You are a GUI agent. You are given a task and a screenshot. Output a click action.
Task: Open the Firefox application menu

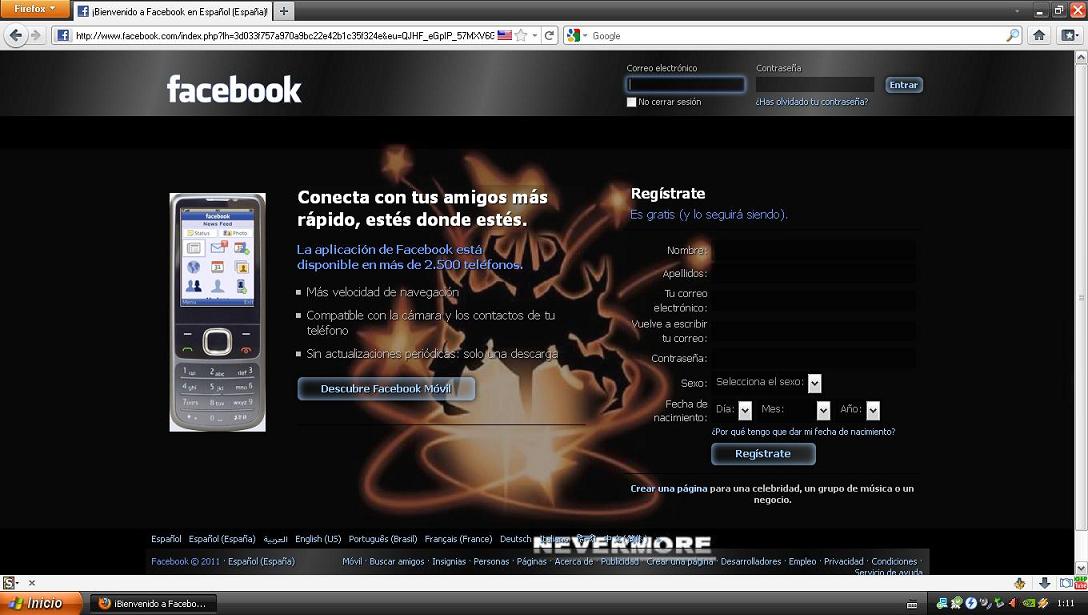click(x=35, y=9)
